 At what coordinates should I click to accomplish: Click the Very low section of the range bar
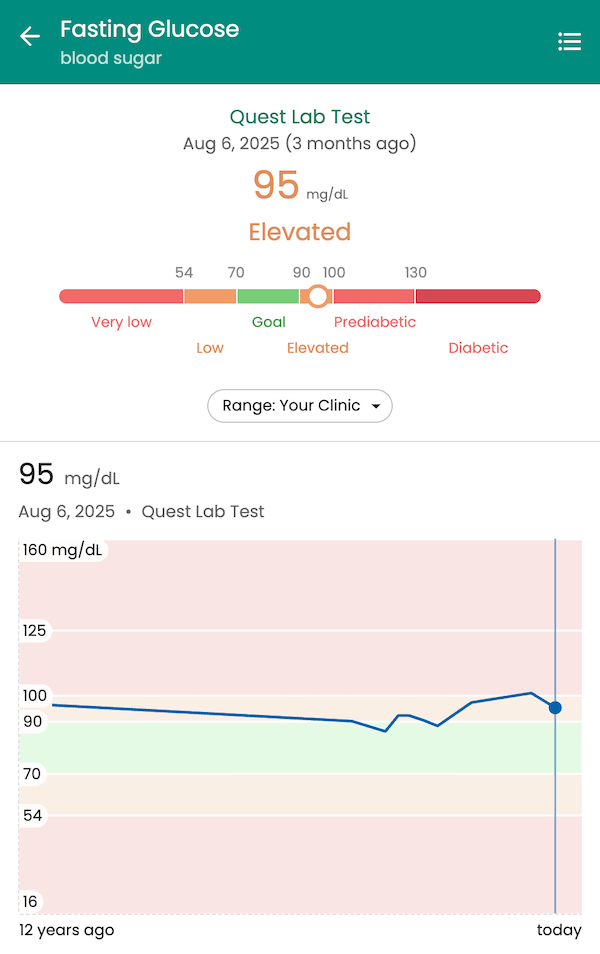coord(120,296)
